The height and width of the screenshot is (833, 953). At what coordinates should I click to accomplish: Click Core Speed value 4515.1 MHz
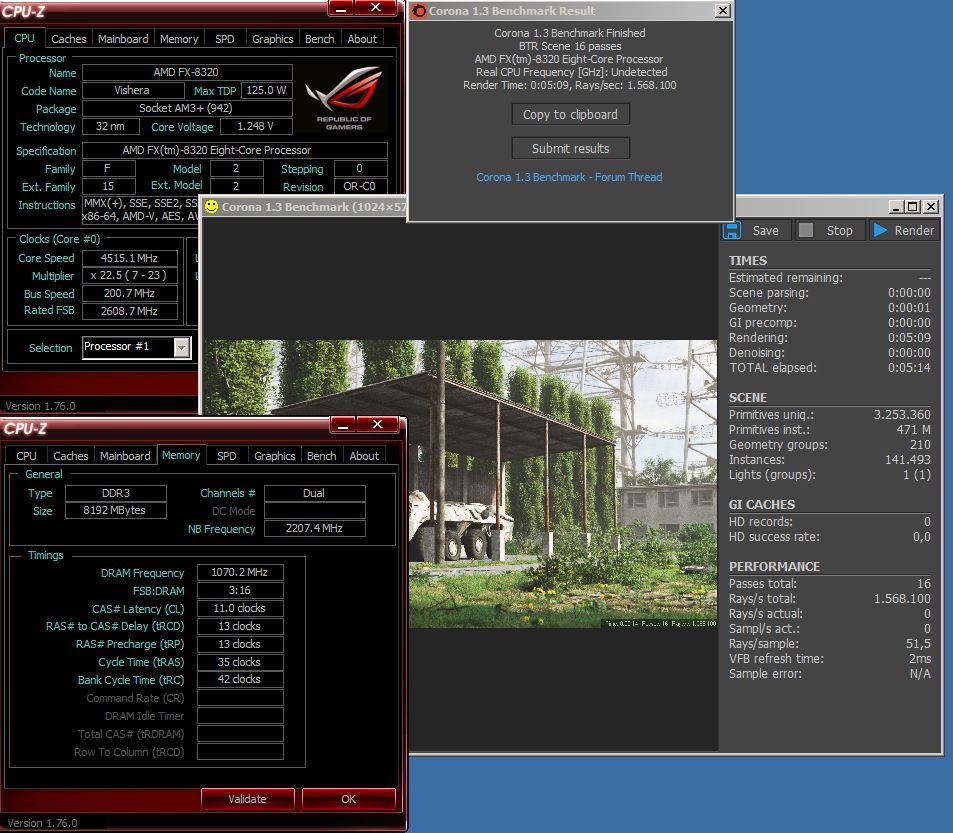[x=129, y=258]
